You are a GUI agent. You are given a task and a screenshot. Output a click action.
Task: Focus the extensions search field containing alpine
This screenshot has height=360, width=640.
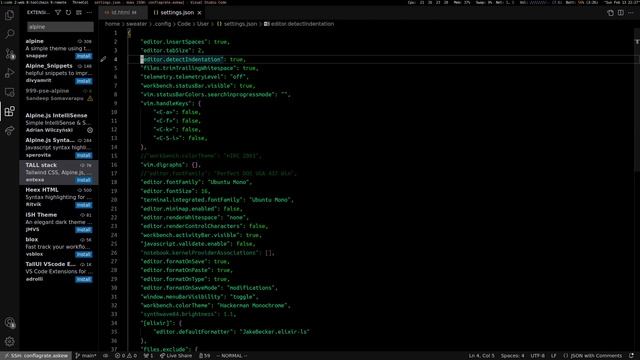click(60, 27)
